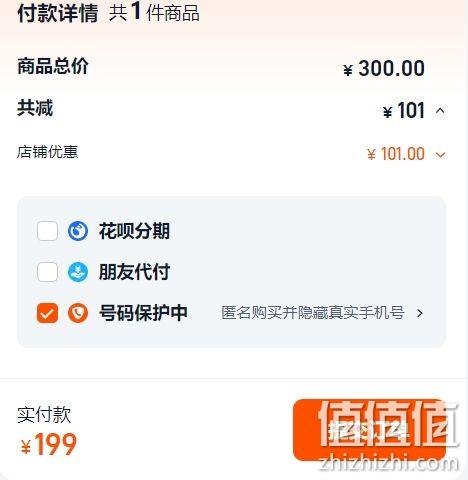Tick the 花呗分期 checkbox
This screenshot has width=468, height=480.
pos(47,231)
